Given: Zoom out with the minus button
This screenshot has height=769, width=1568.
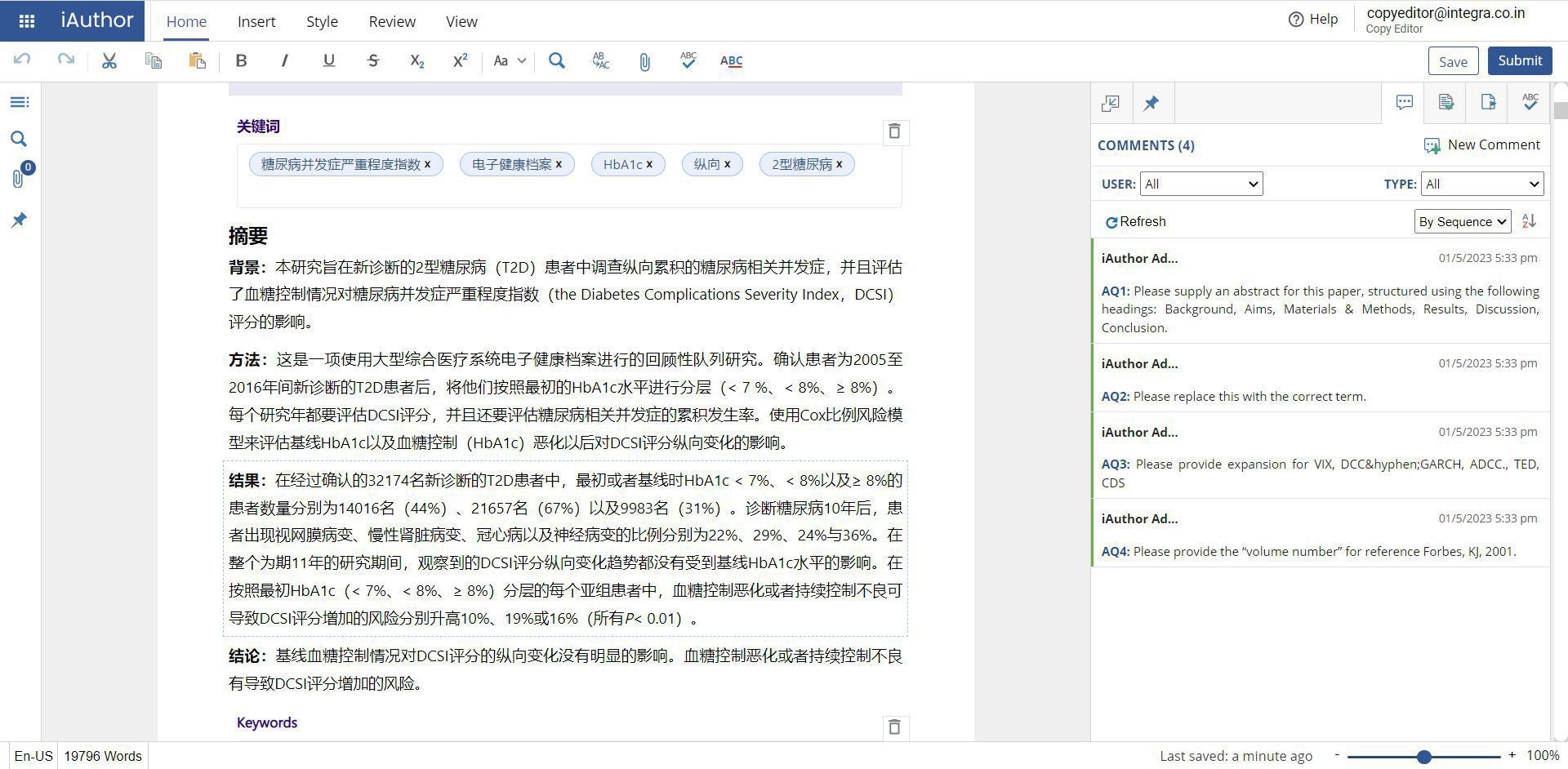Looking at the screenshot, I should [1337, 756].
